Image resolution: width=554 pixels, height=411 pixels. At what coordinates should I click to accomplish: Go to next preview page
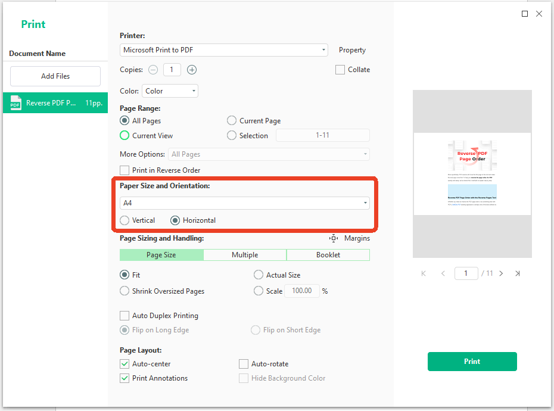[501, 273]
